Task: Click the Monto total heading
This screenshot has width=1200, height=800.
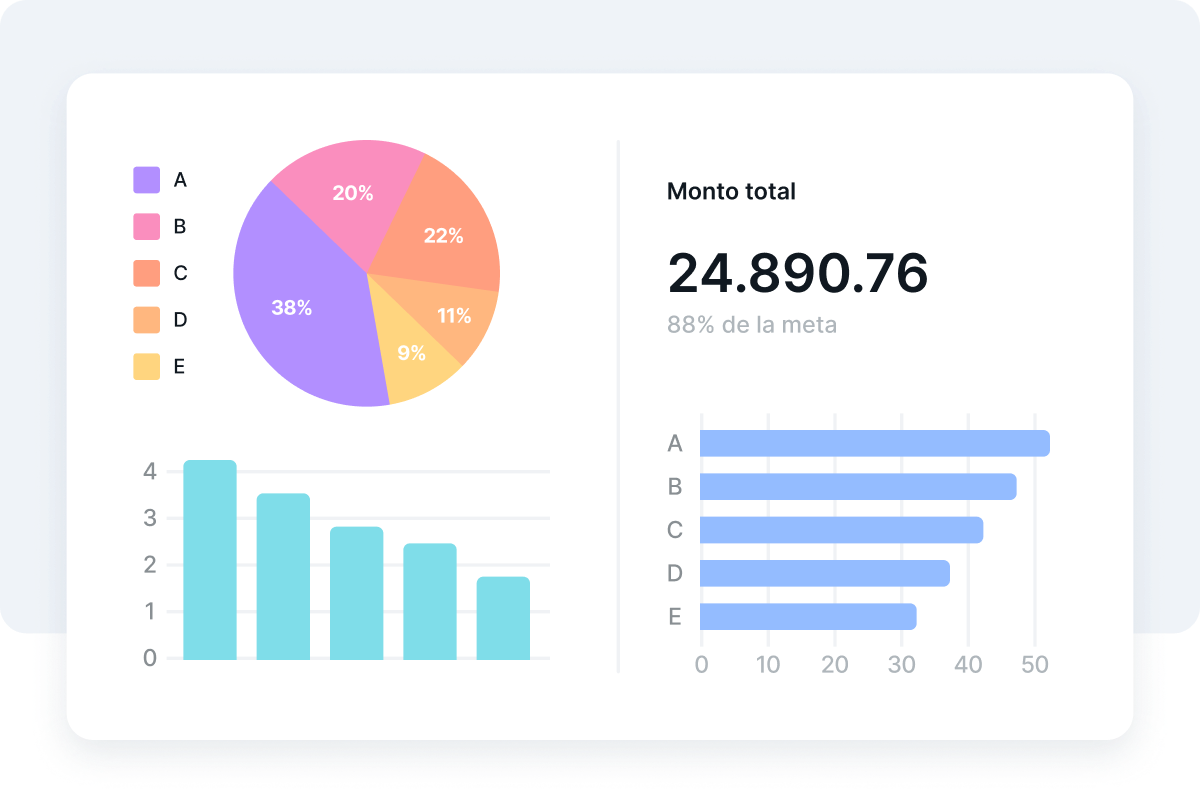Action: pyautogui.click(x=731, y=191)
